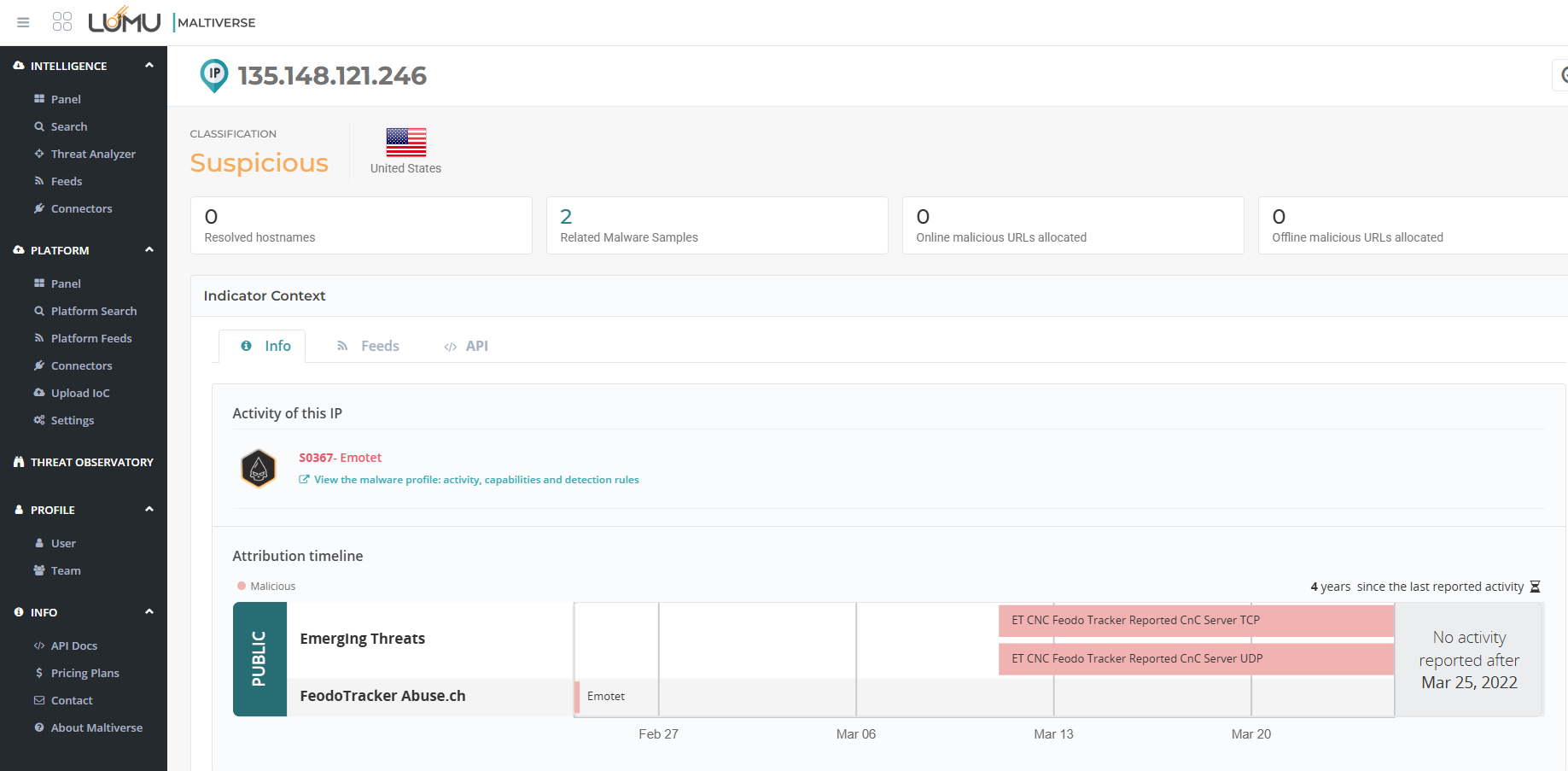Click the Settings gears icon
Image resolution: width=1568 pixels, height=771 pixels.
point(39,420)
